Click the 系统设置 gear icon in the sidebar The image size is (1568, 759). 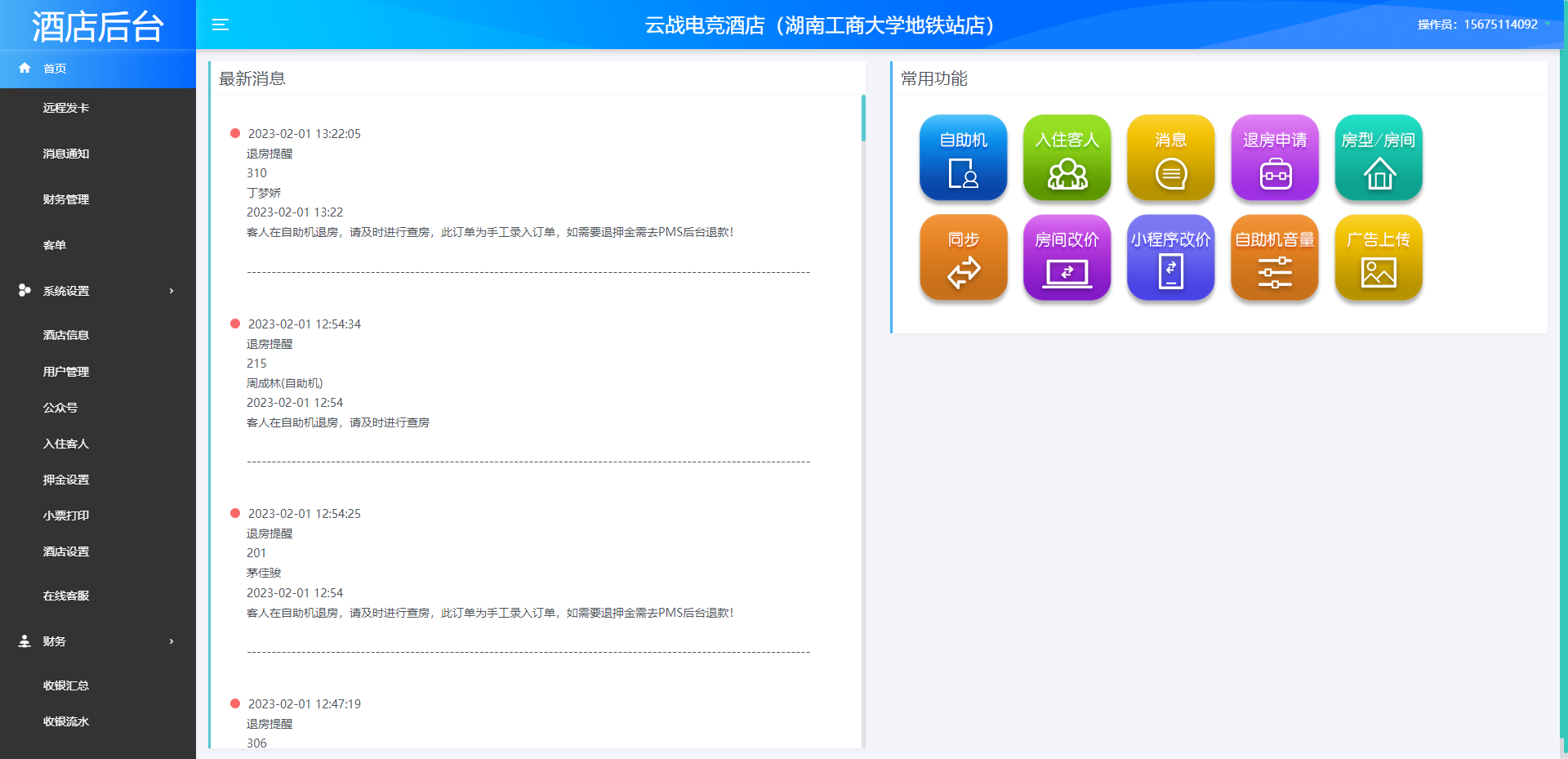pyautogui.click(x=24, y=290)
